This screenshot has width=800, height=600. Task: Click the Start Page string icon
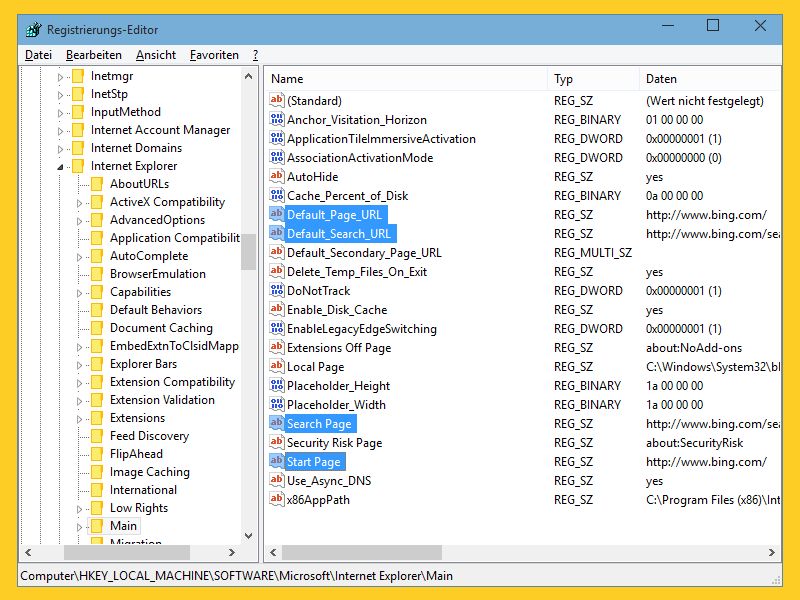(x=277, y=461)
